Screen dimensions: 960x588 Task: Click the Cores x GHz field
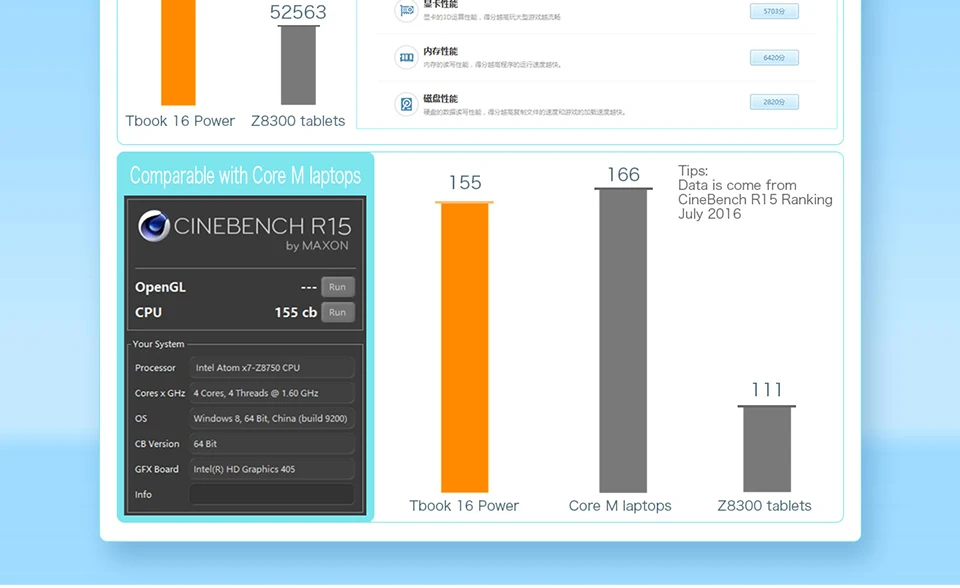(x=272, y=393)
